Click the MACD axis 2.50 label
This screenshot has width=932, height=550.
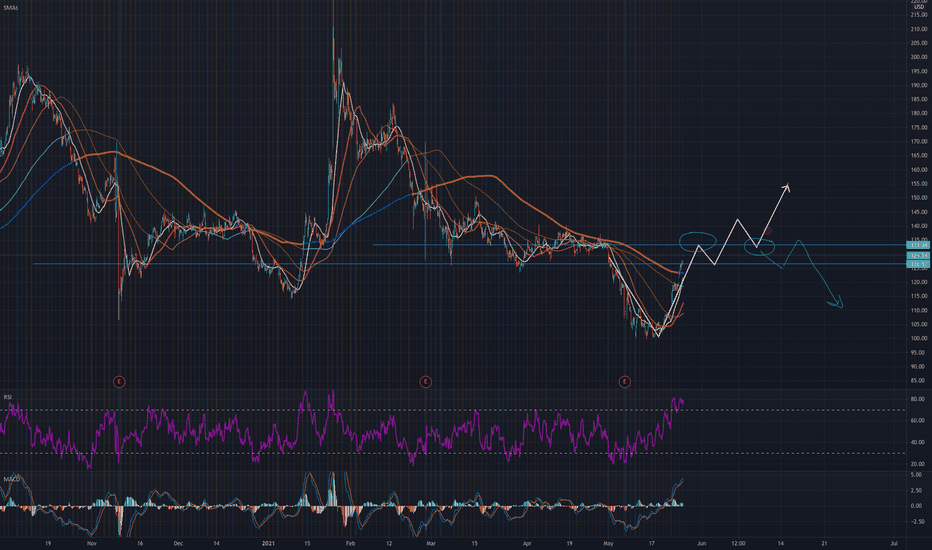(x=916, y=491)
